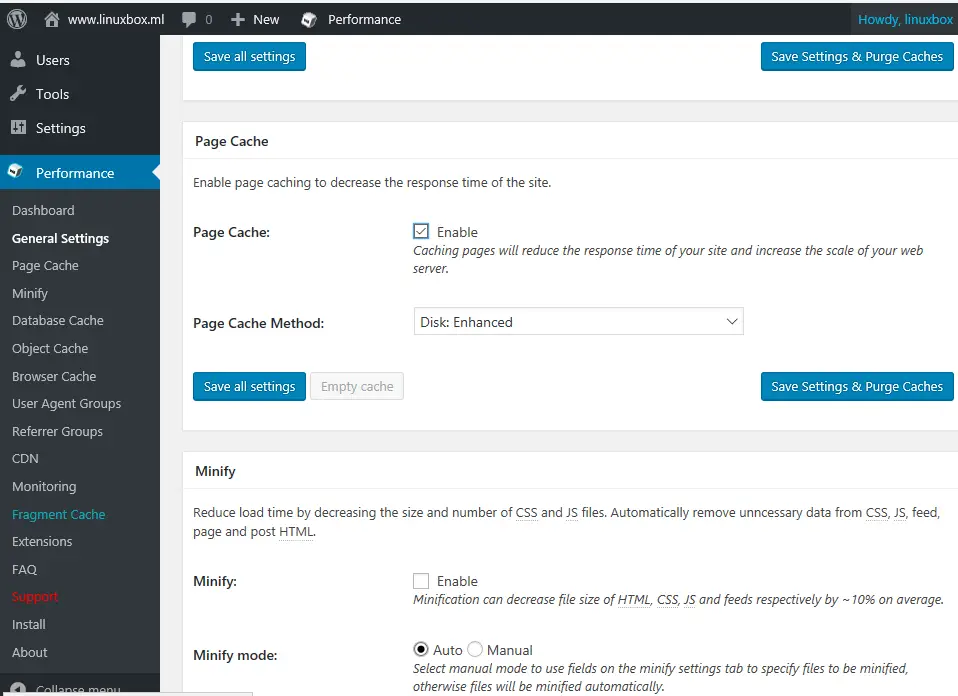Open the WordPress logo menu
Viewport: 958px width, 696px height.
point(16,18)
